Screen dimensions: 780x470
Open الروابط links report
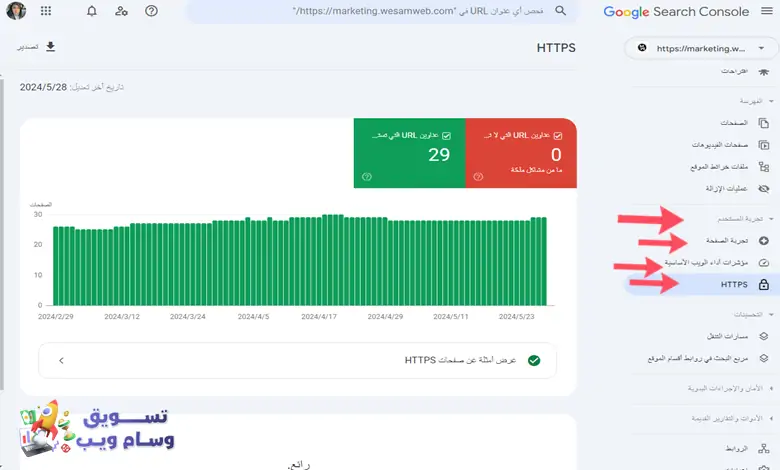click(737, 449)
